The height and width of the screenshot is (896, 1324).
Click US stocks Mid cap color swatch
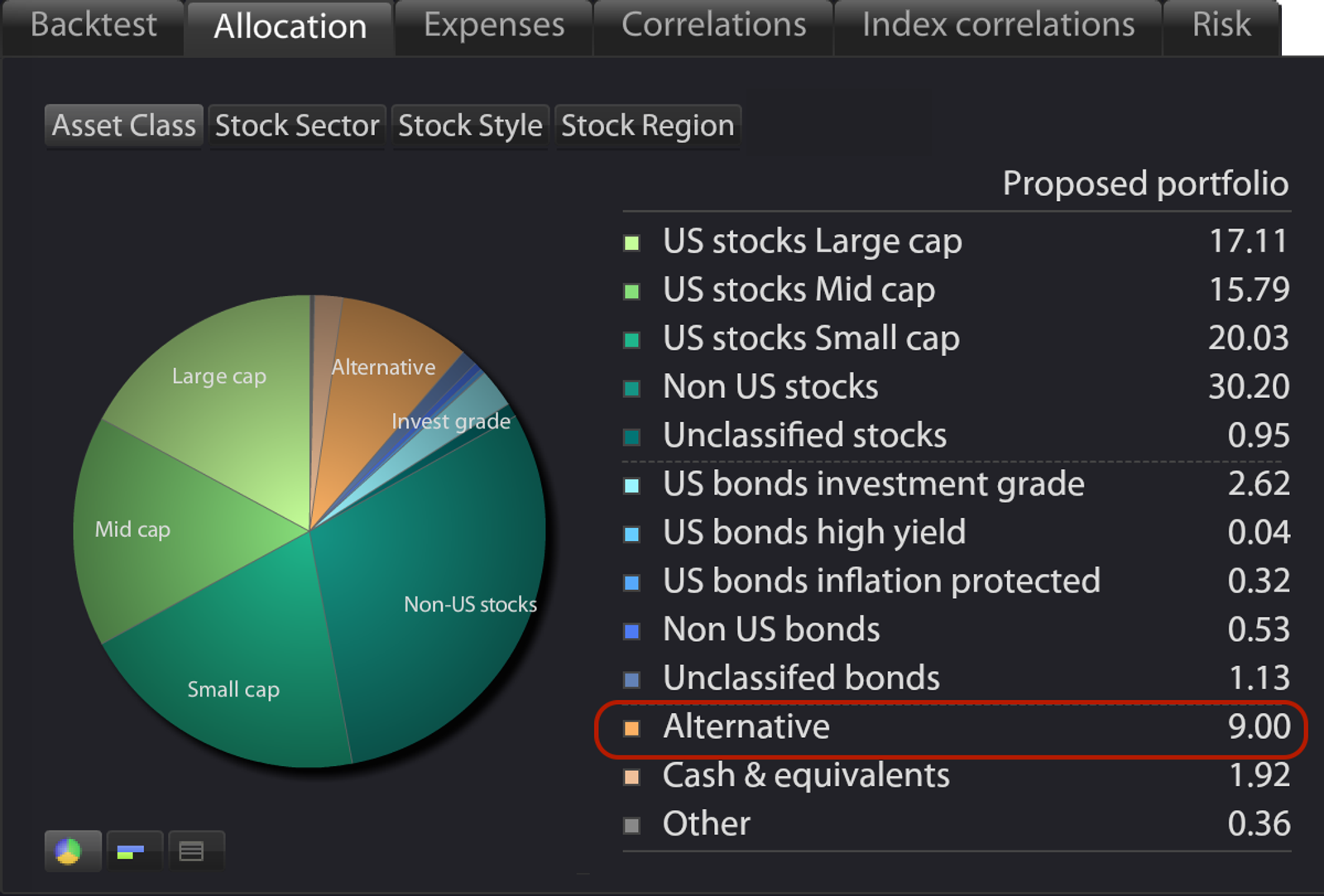(x=631, y=291)
